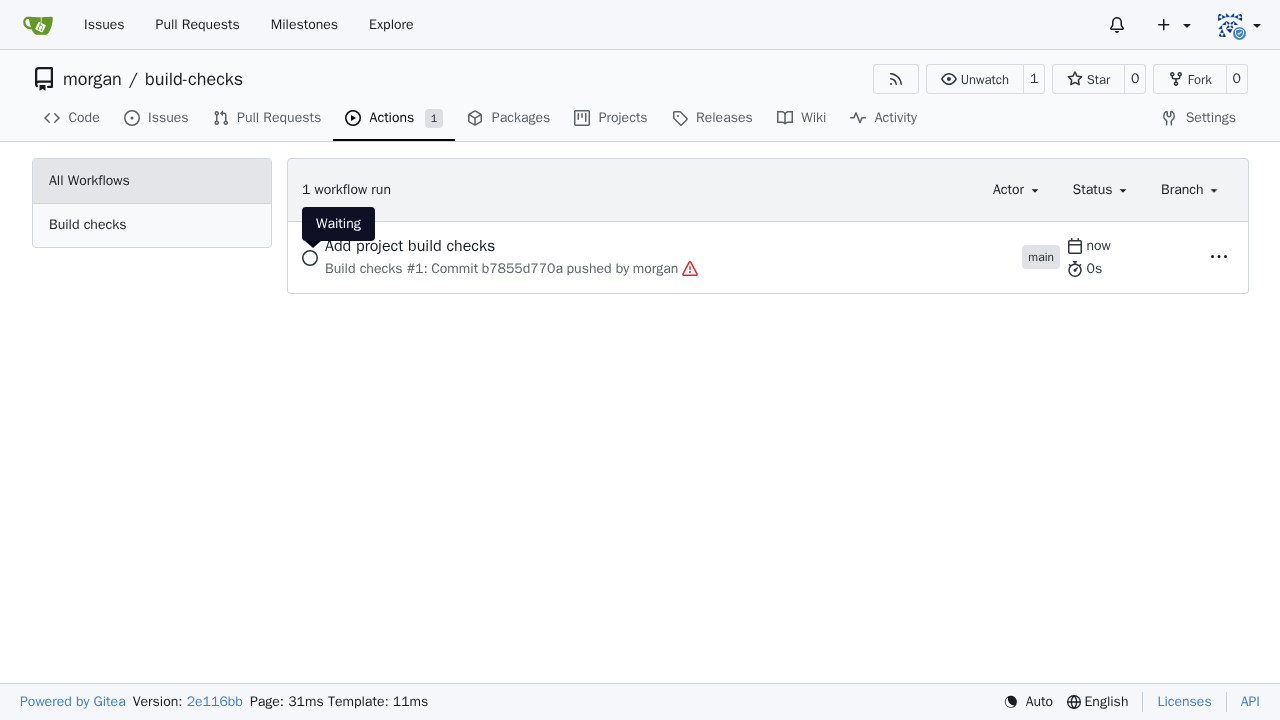This screenshot has width=1280, height=720.
Task: Expand the Branch filter dropdown
Action: (x=1189, y=190)
